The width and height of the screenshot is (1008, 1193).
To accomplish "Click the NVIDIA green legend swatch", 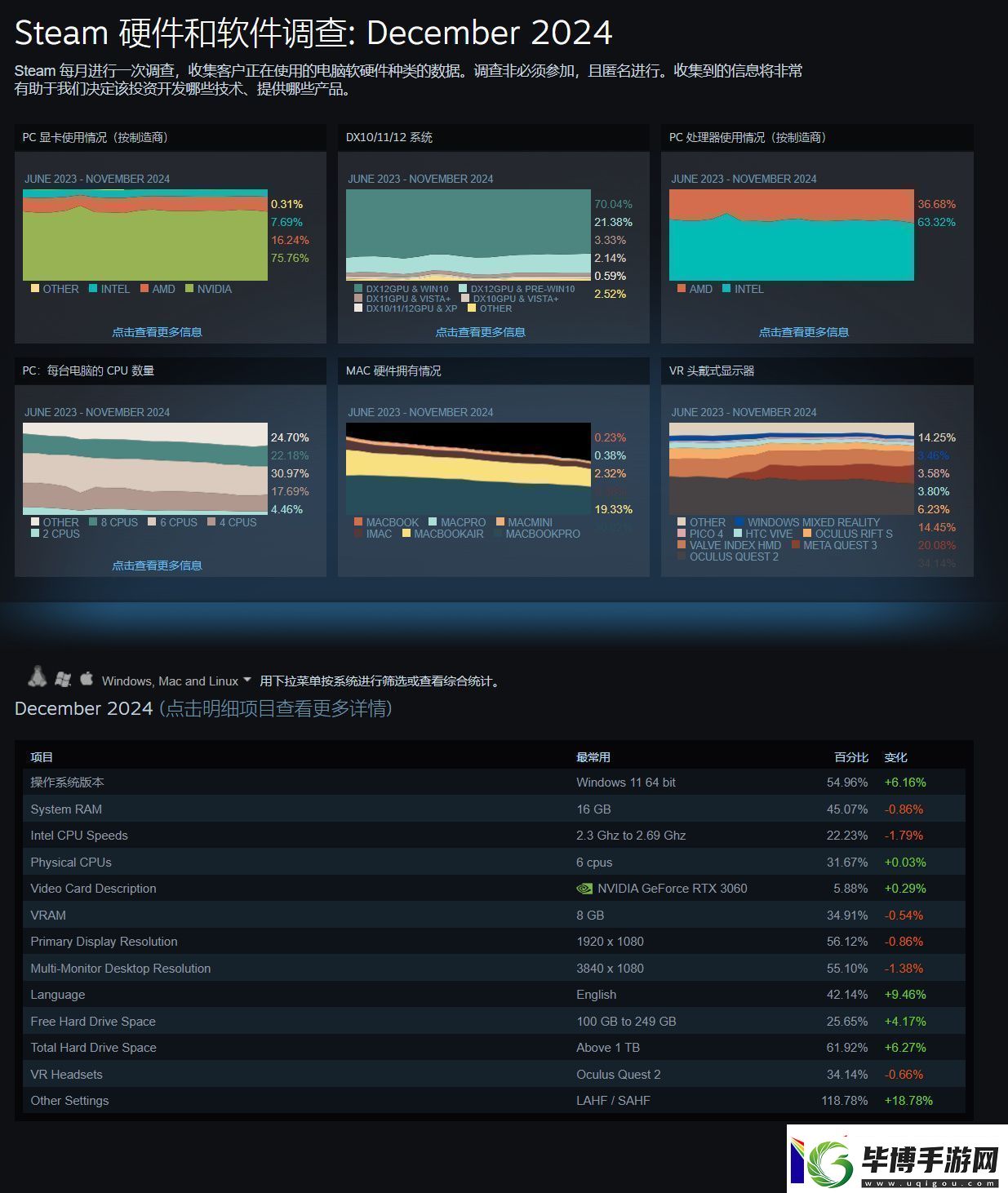I will (189, 288).
